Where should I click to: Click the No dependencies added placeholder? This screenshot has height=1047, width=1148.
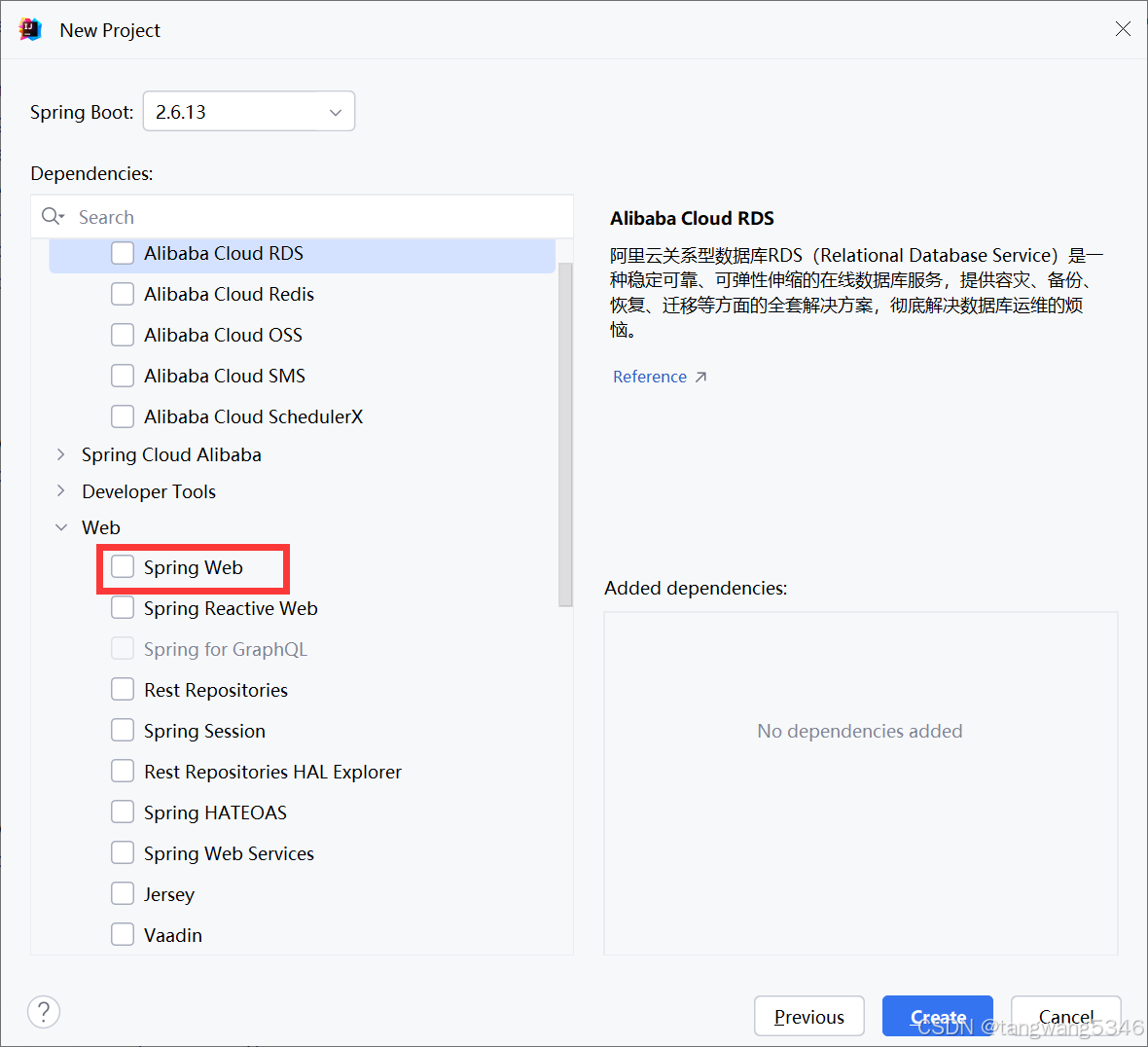coord(859,731)
